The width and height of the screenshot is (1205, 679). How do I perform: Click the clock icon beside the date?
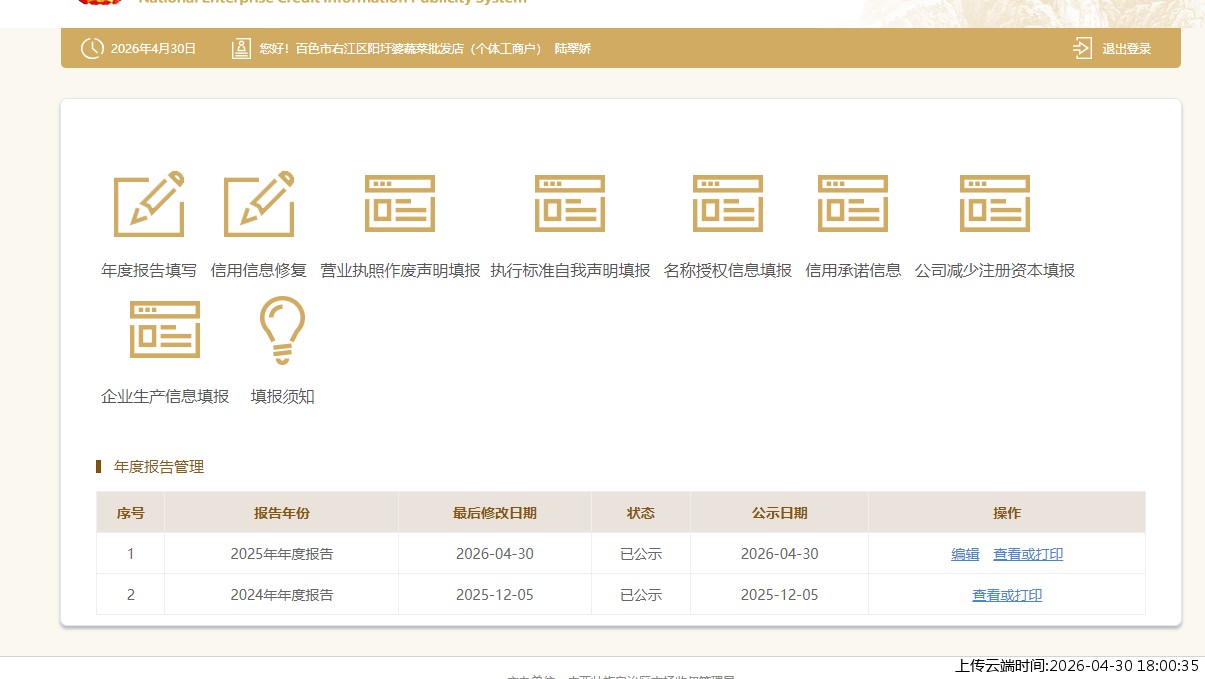(92, 48)
